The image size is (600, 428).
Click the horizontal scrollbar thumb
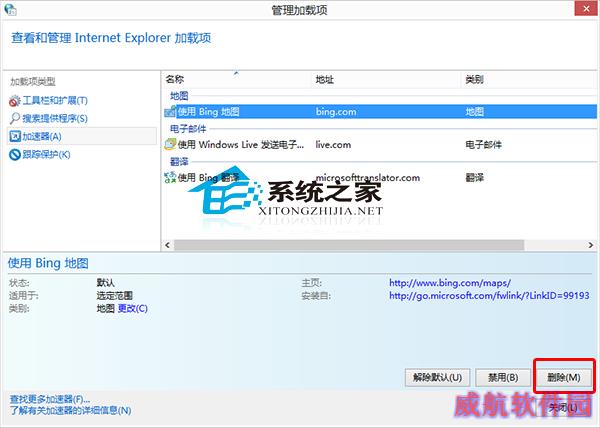(349, 245)
